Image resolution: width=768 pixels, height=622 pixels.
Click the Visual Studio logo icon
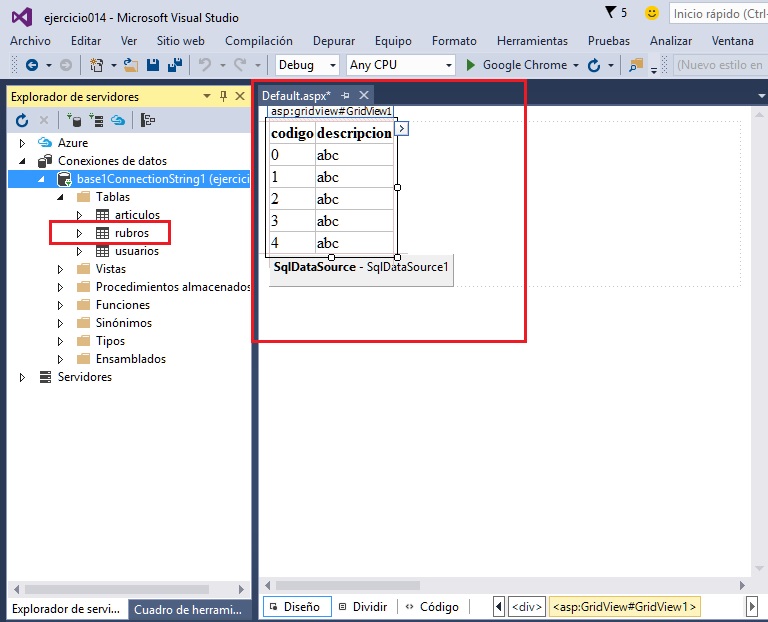[22, 18]
